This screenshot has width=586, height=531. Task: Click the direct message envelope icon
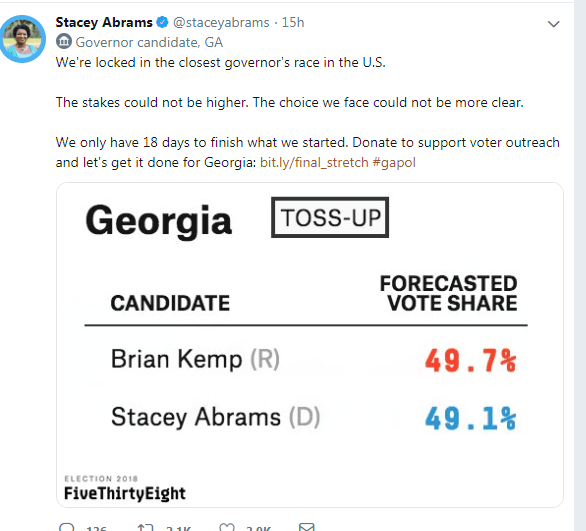(x=307, y=527)
